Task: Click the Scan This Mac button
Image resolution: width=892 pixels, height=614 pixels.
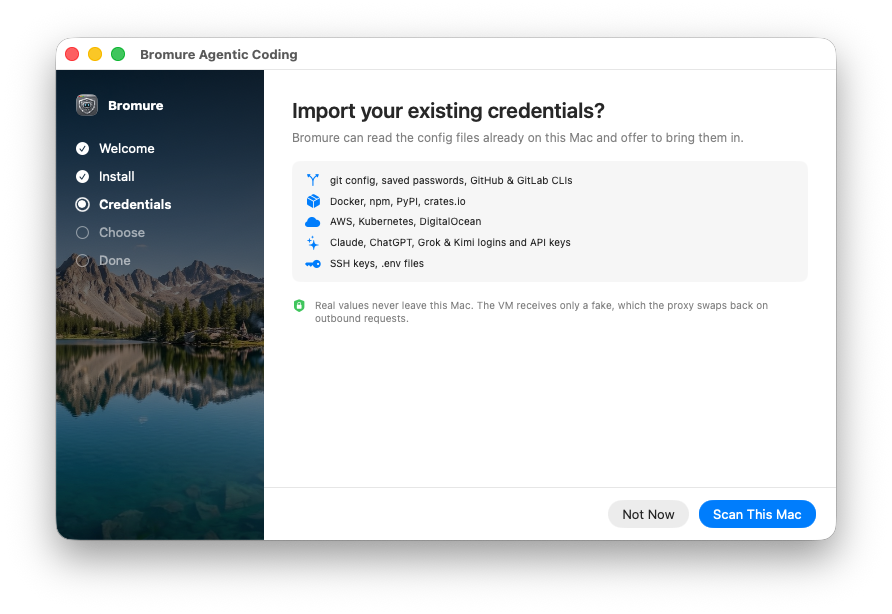Action: pyautogui.click(x=757, y=514)
